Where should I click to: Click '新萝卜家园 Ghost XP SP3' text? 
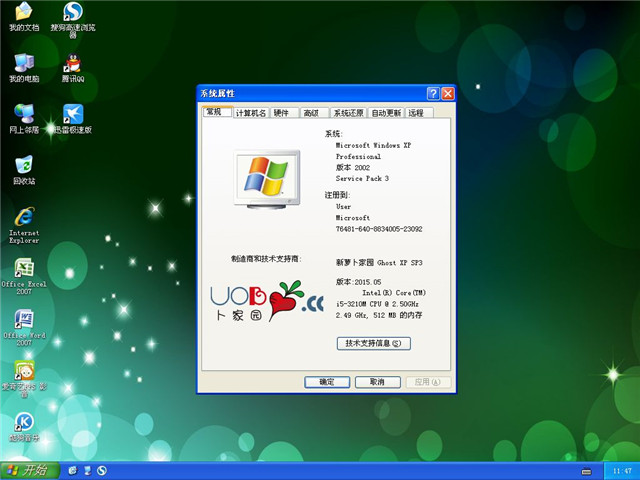pyautogui.click(x=379, y=262)
